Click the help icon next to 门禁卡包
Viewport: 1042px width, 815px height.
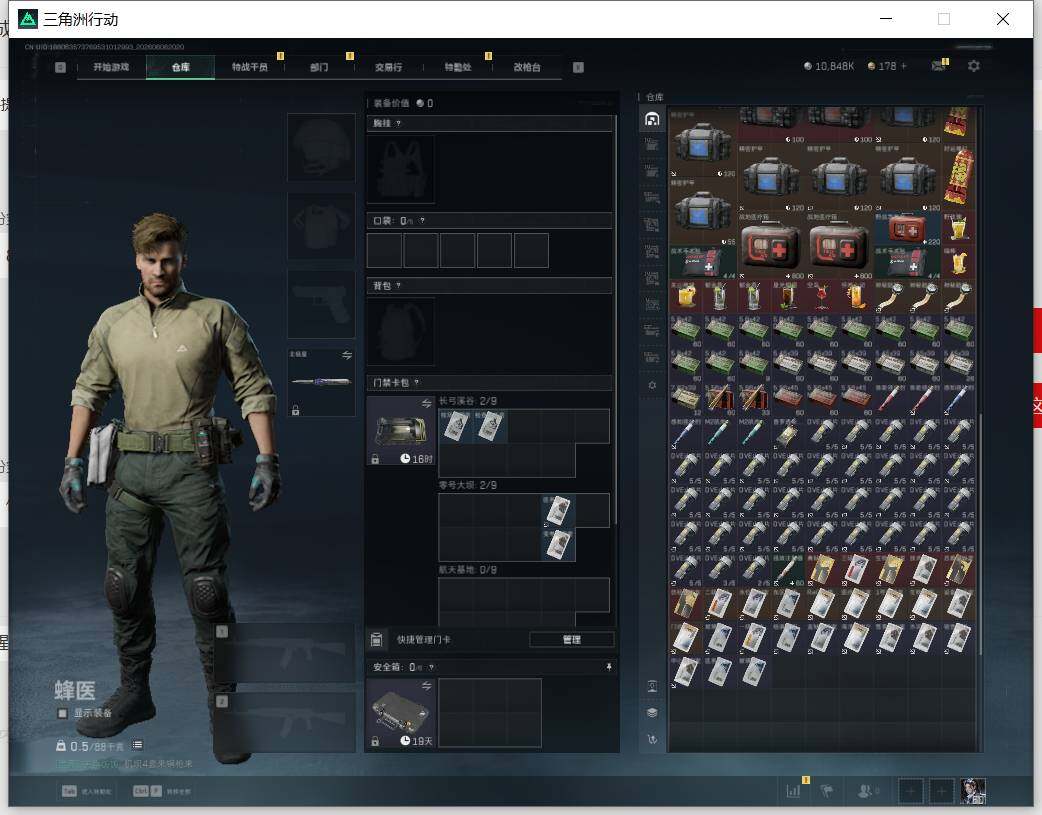pyautogui.click(x=417, y=382)
